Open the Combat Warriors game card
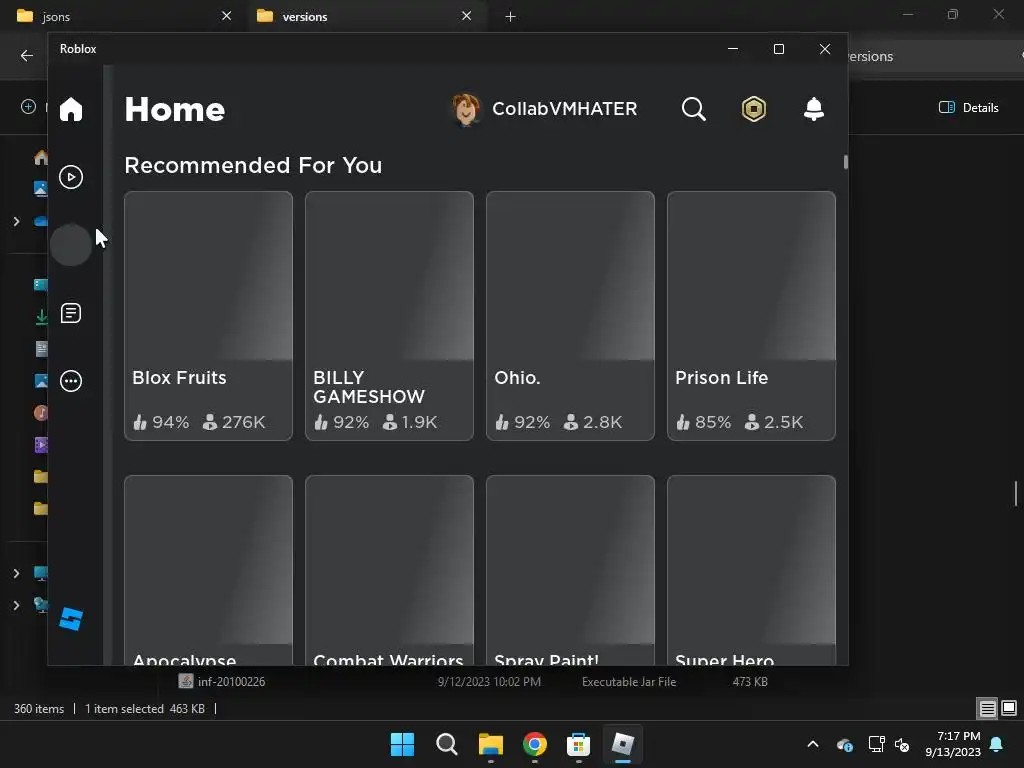 389,570
